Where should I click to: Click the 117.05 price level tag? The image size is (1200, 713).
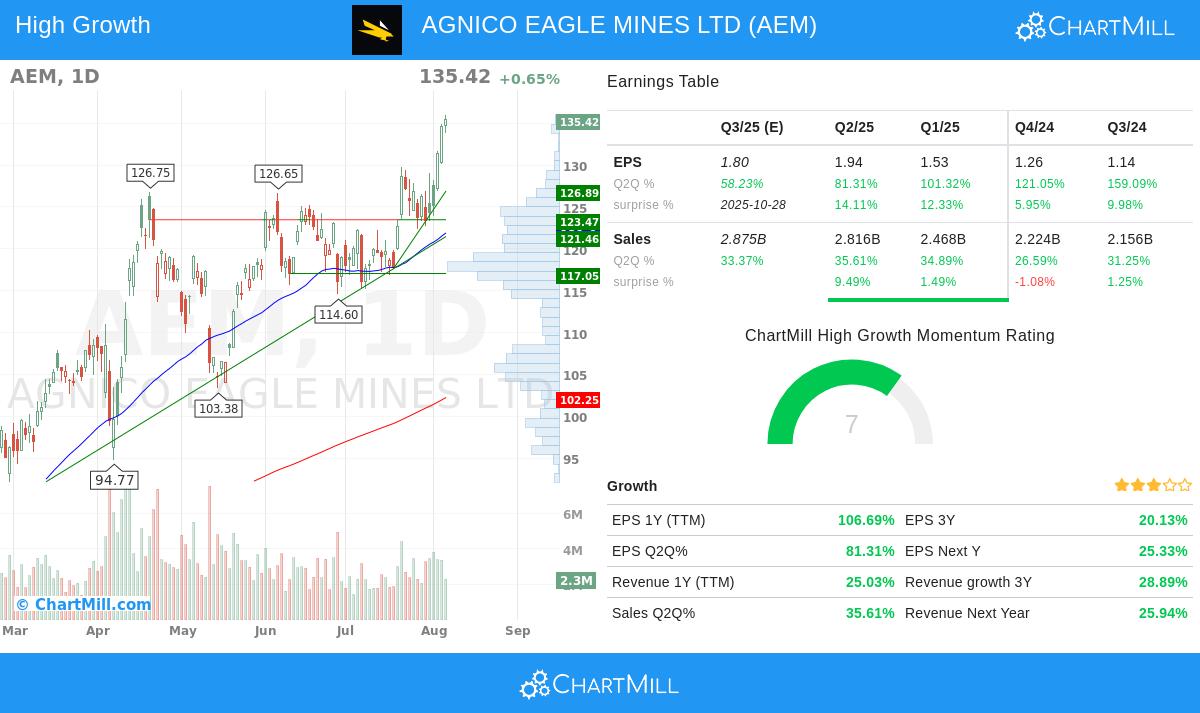(x=578, y=276)
